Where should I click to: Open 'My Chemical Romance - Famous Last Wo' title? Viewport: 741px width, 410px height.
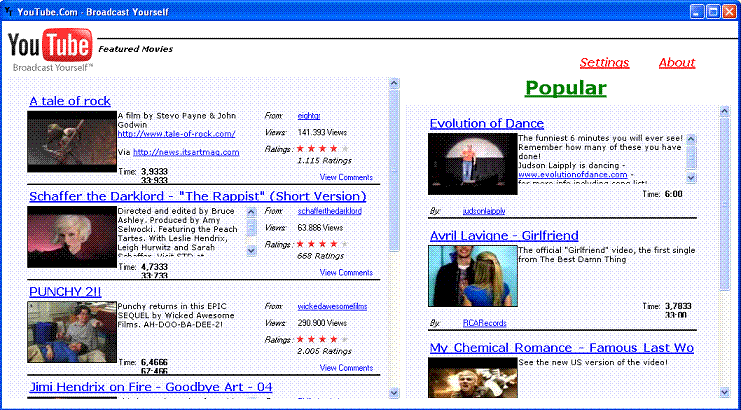click(562, 348)
